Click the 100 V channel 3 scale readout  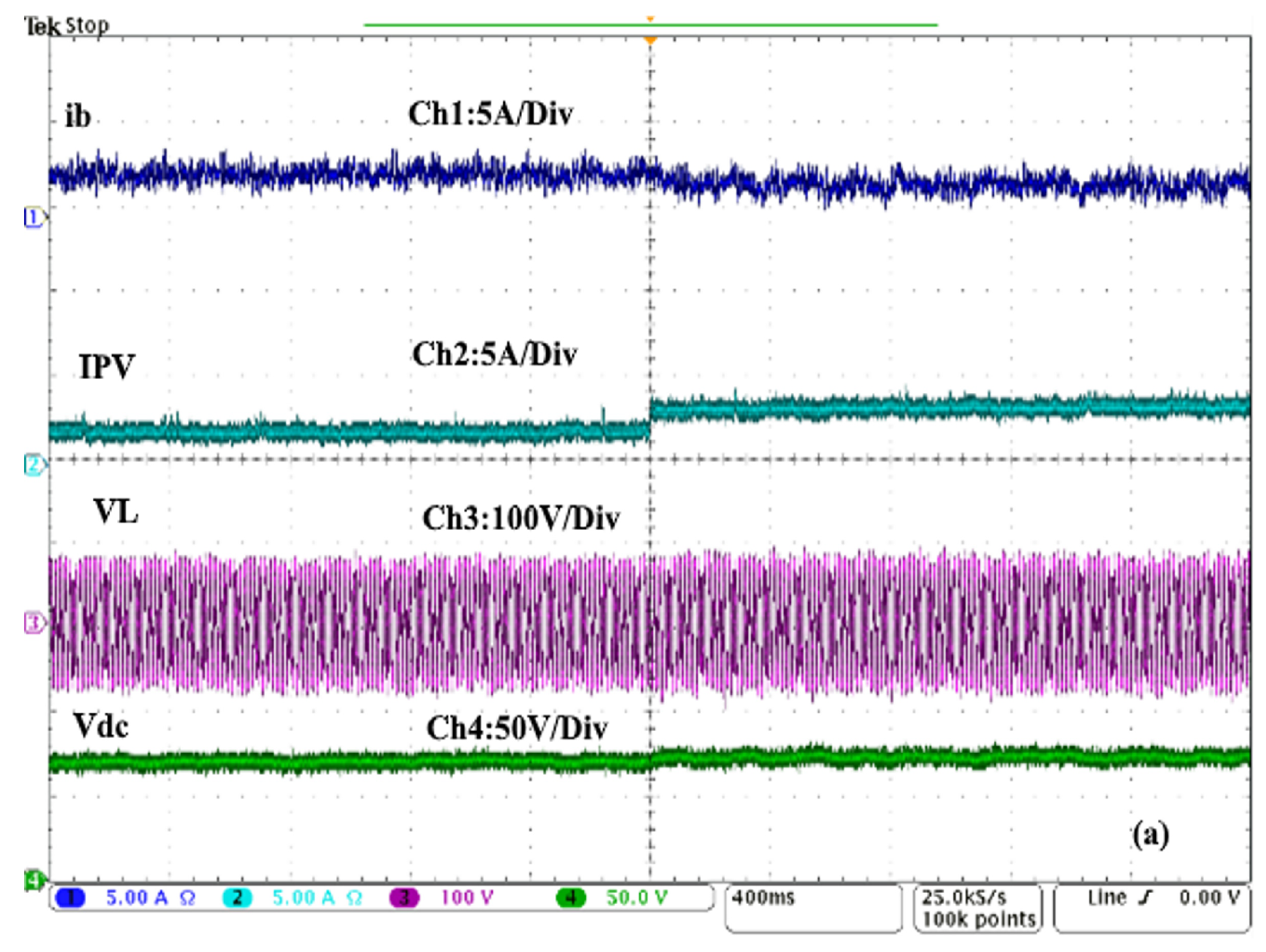pos(467,898)
